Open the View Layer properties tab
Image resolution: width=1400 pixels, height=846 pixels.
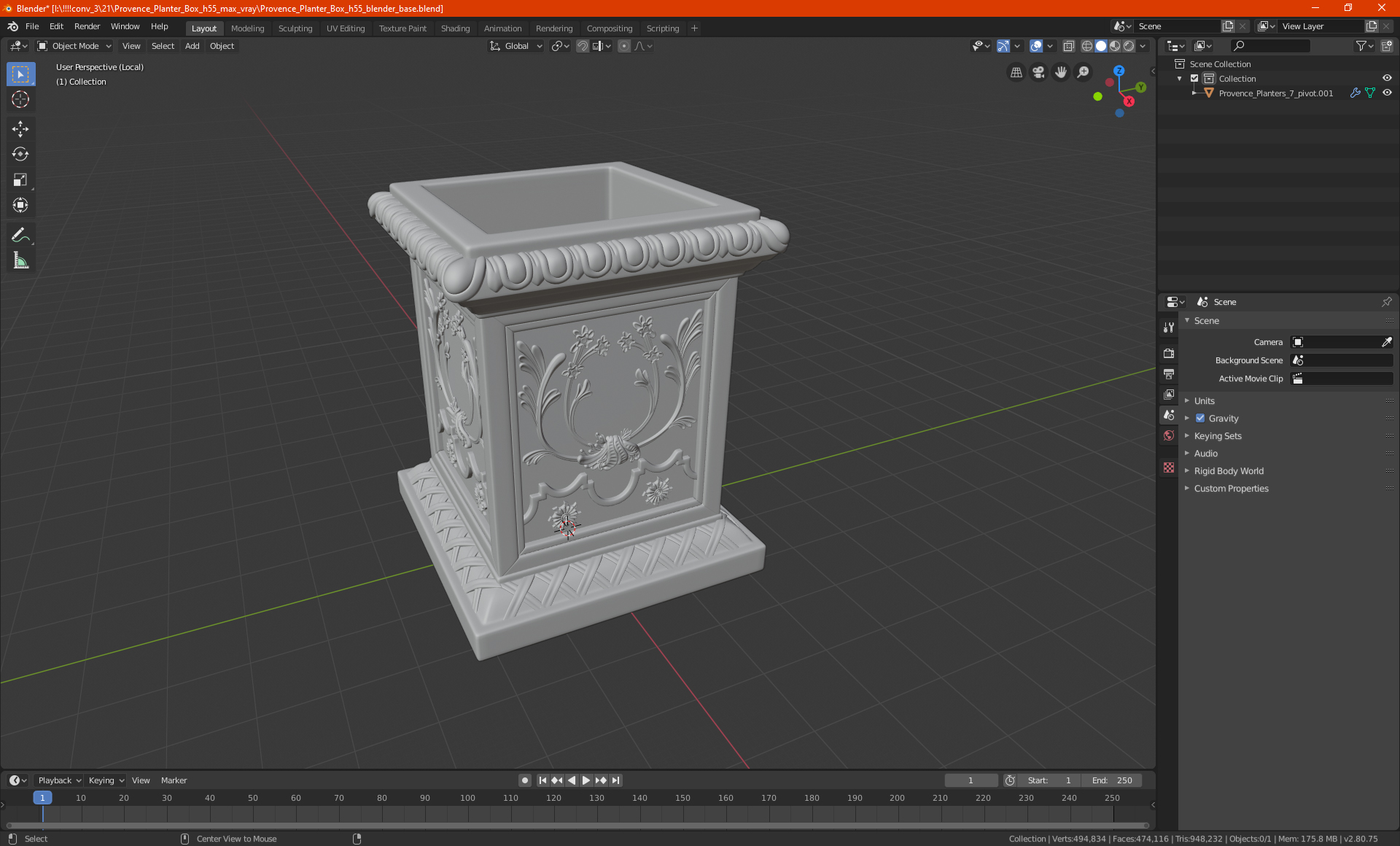click(x=1169, y=394)
